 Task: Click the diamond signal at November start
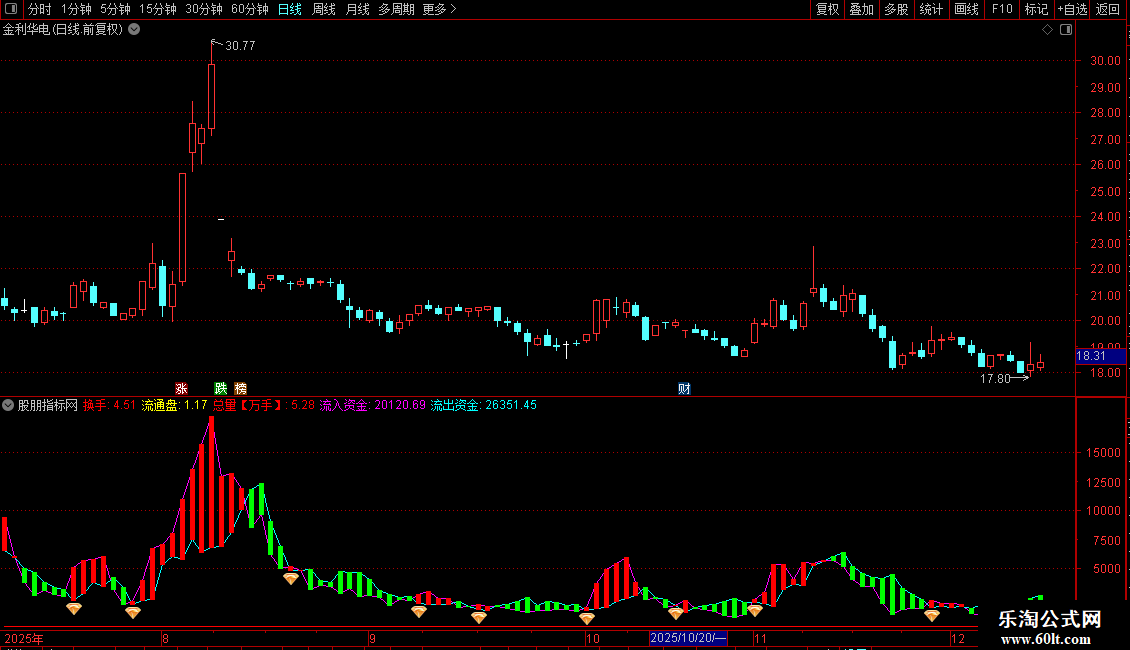point(755,610)
